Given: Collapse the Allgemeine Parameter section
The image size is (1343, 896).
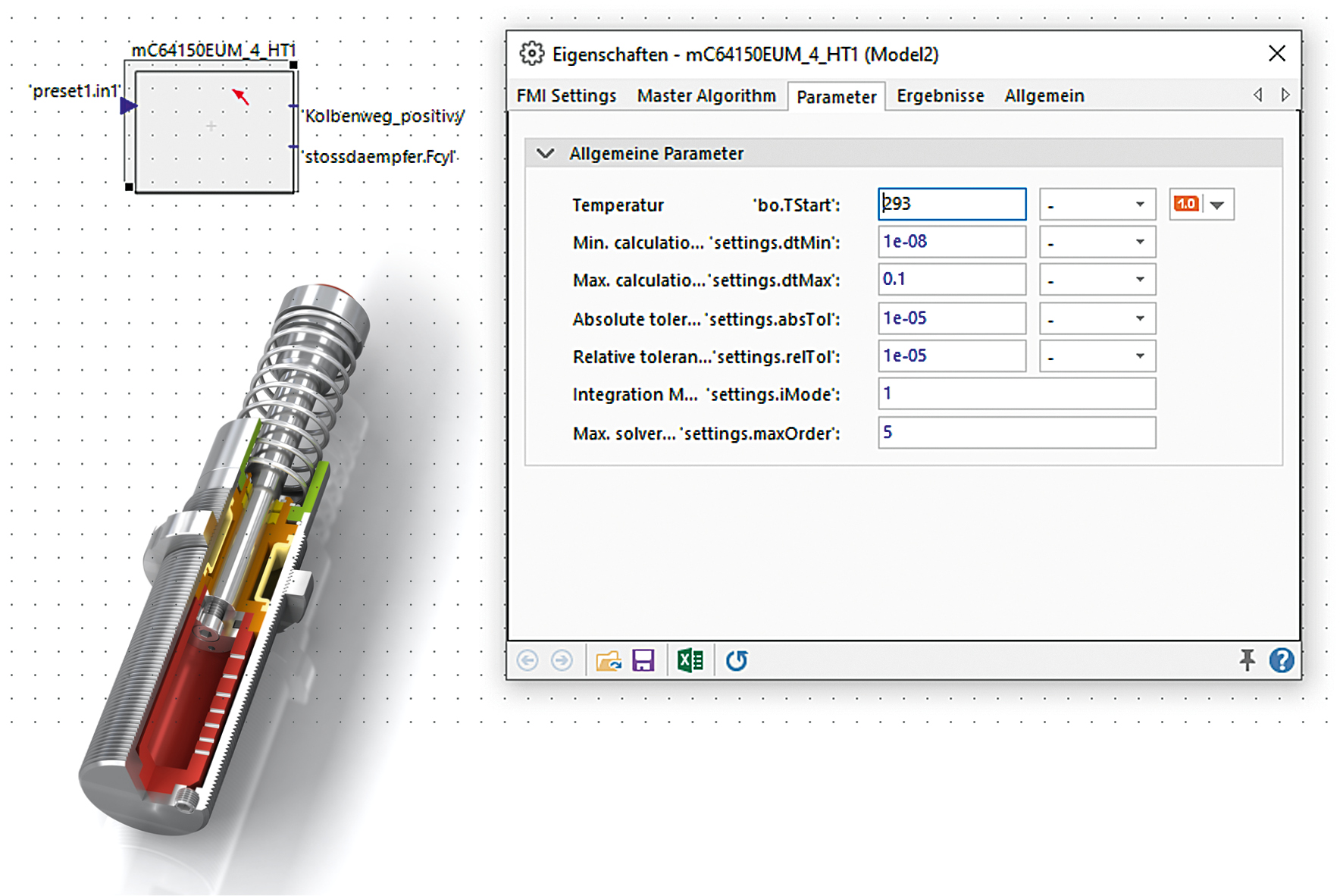Looking at the screenshot, I should [x=545, y=153].
